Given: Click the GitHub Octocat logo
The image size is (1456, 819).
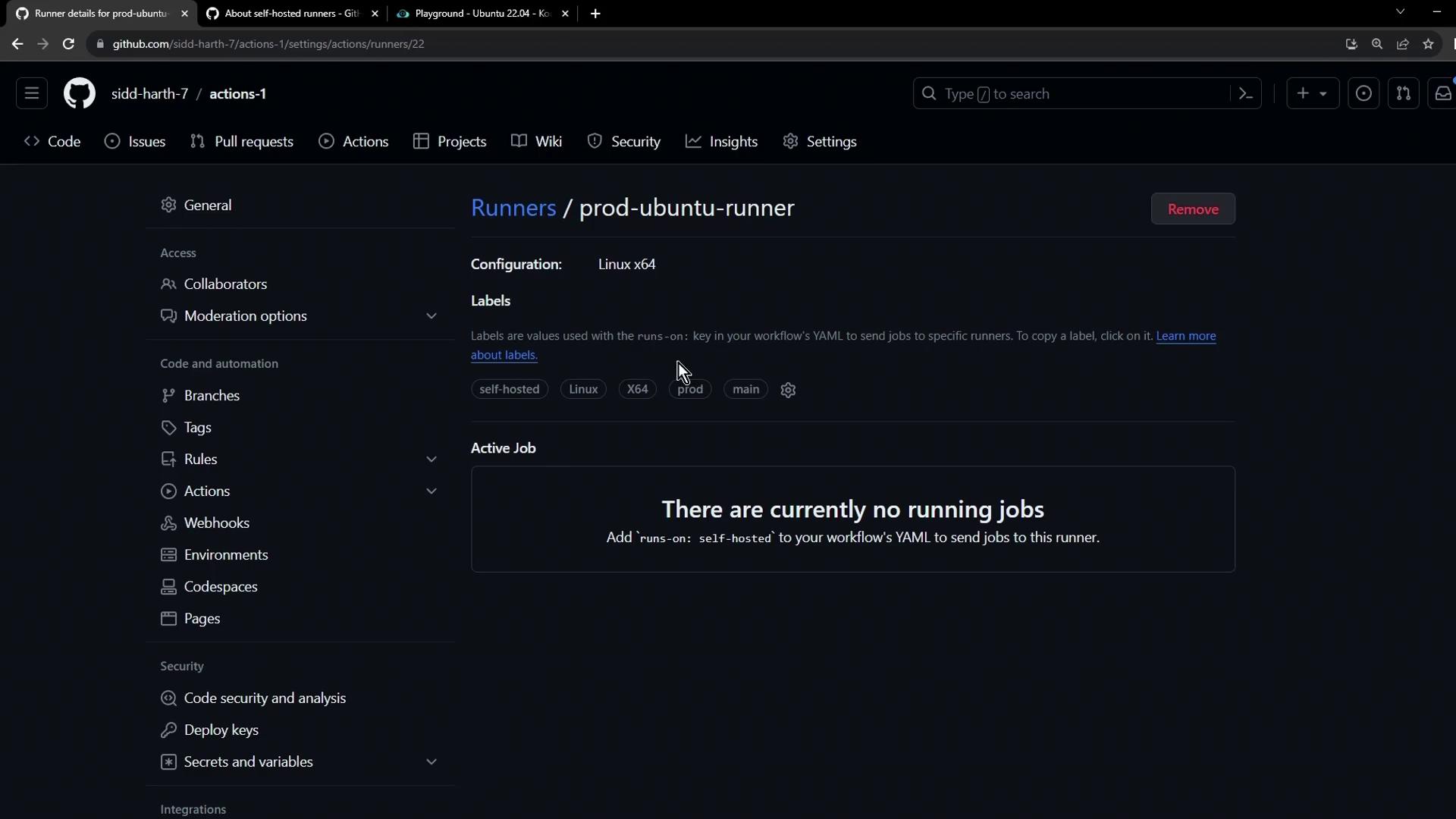Looking at the screenshot, I should pyautogui.click(x=79, y=94).
